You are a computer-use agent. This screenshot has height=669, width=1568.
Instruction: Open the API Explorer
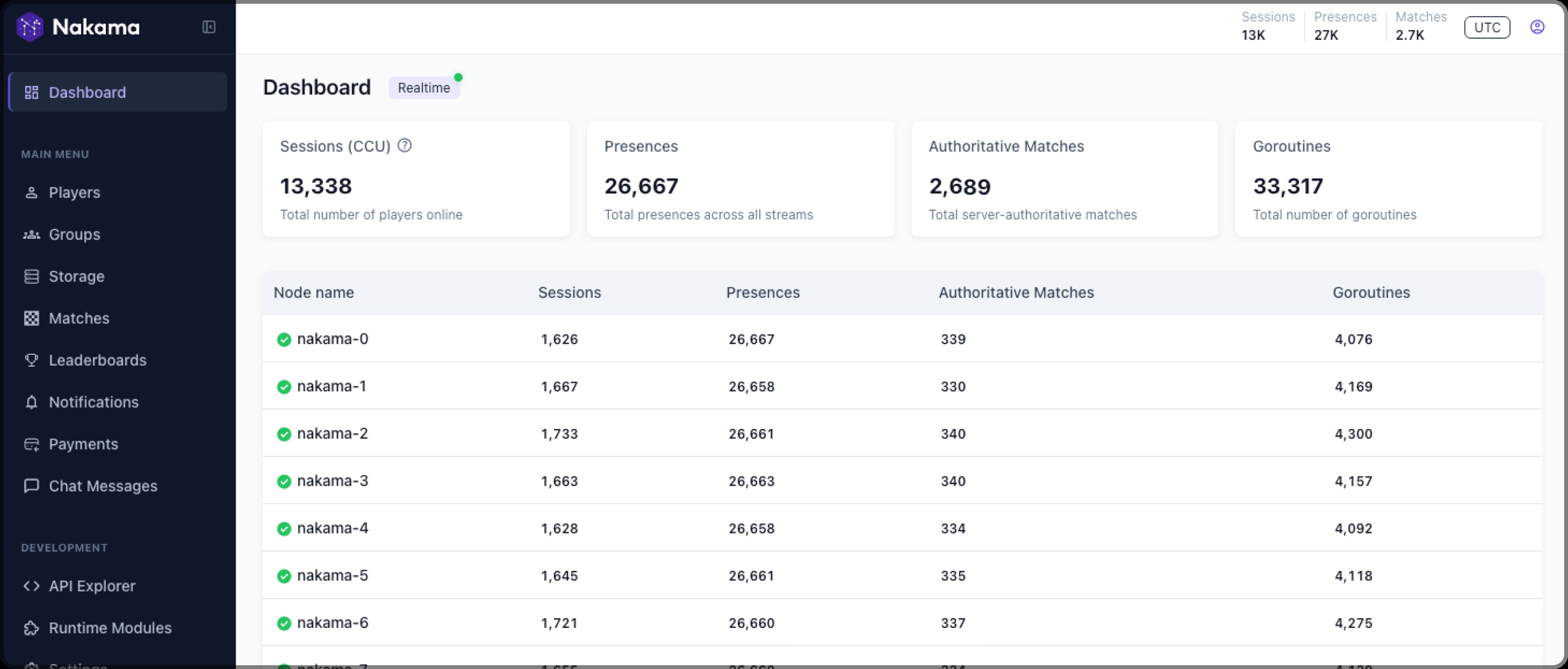[92, 586]
